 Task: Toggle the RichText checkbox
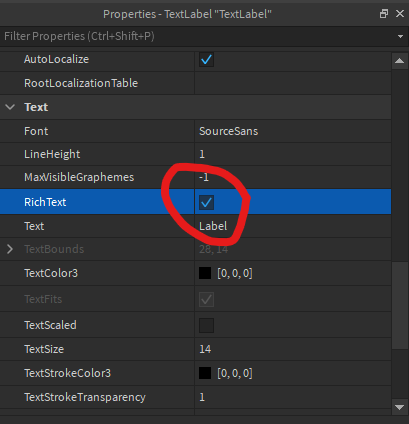coord(206,202)
